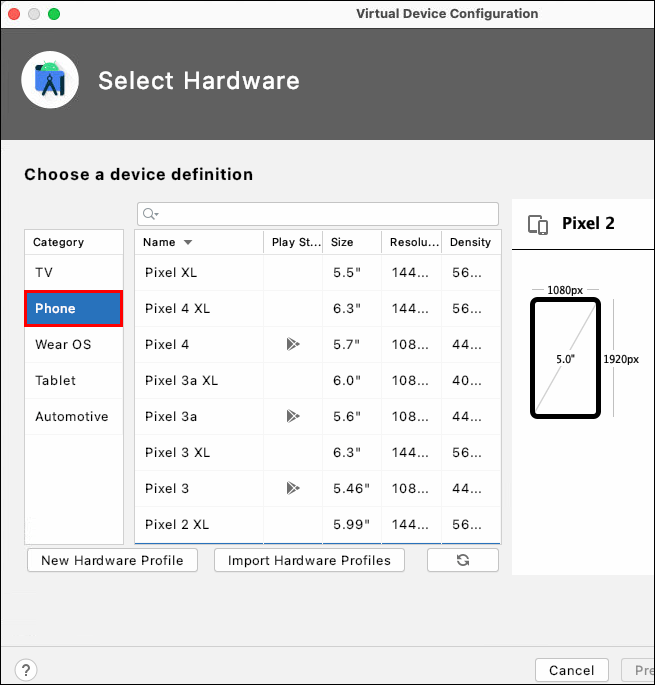Select the Automotive category
The image size is (655, 685).
pyautogui.click(x=74, y=416)
